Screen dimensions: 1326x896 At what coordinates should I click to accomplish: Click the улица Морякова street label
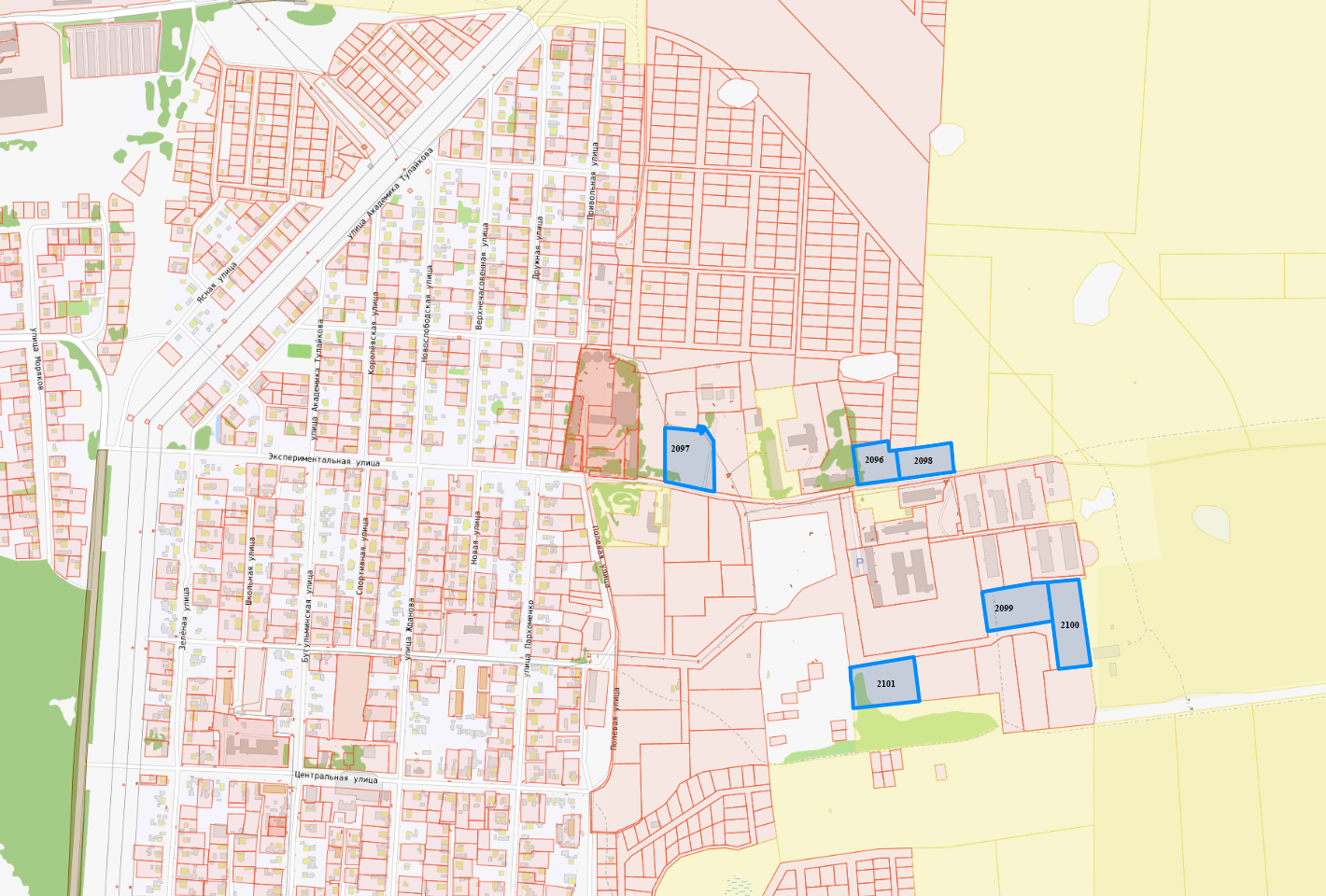[x=36, y=359]
